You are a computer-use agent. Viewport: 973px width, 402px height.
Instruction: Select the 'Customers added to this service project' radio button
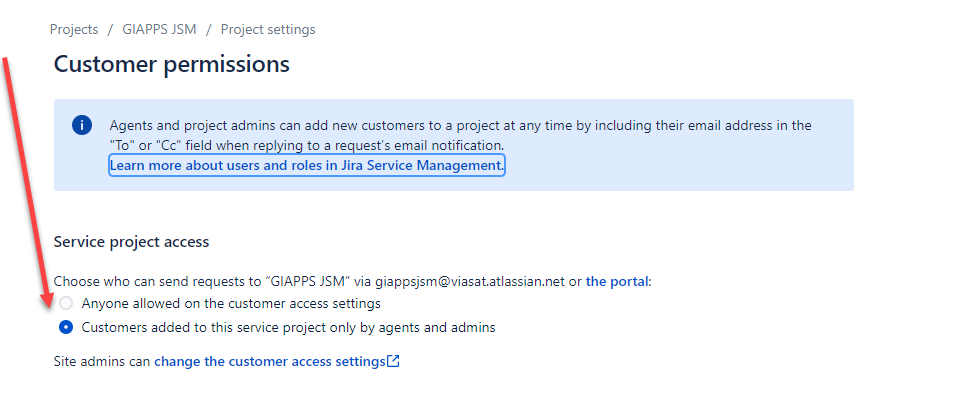pos(66,327)
